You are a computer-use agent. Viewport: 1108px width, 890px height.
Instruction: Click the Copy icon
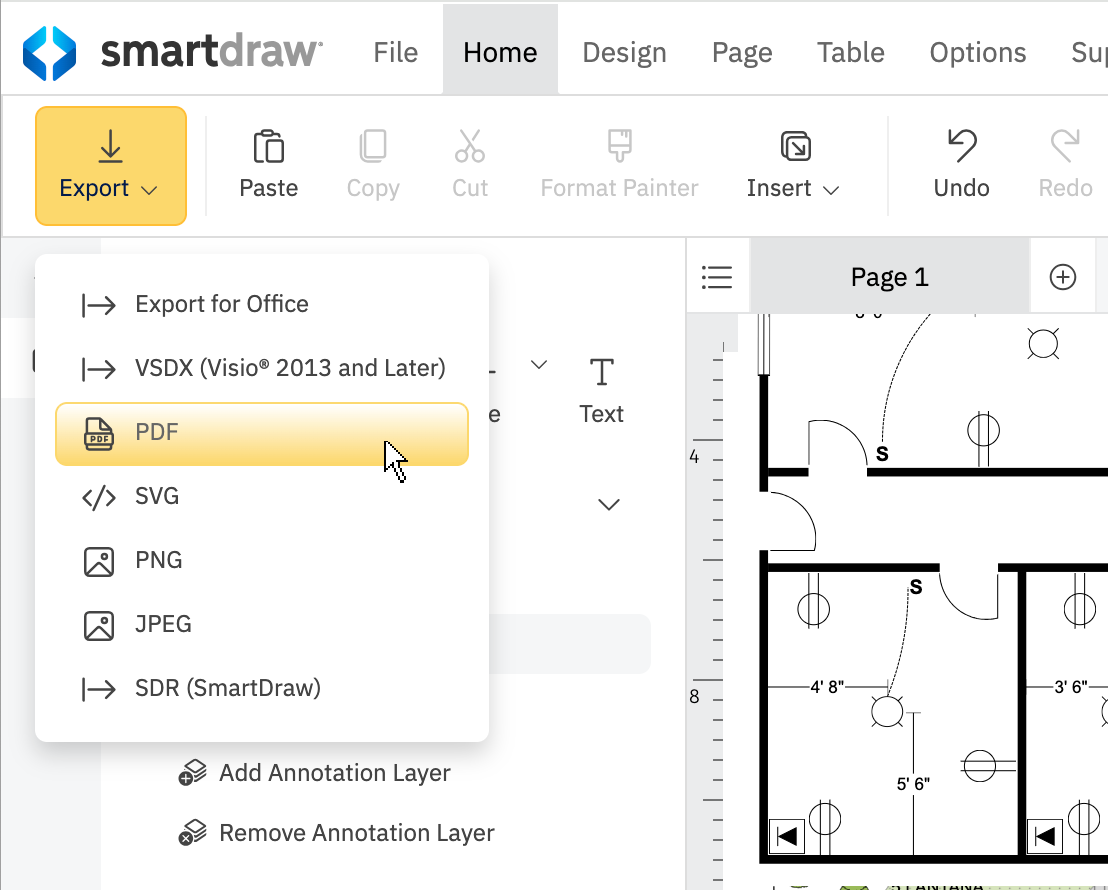point(372,146)
